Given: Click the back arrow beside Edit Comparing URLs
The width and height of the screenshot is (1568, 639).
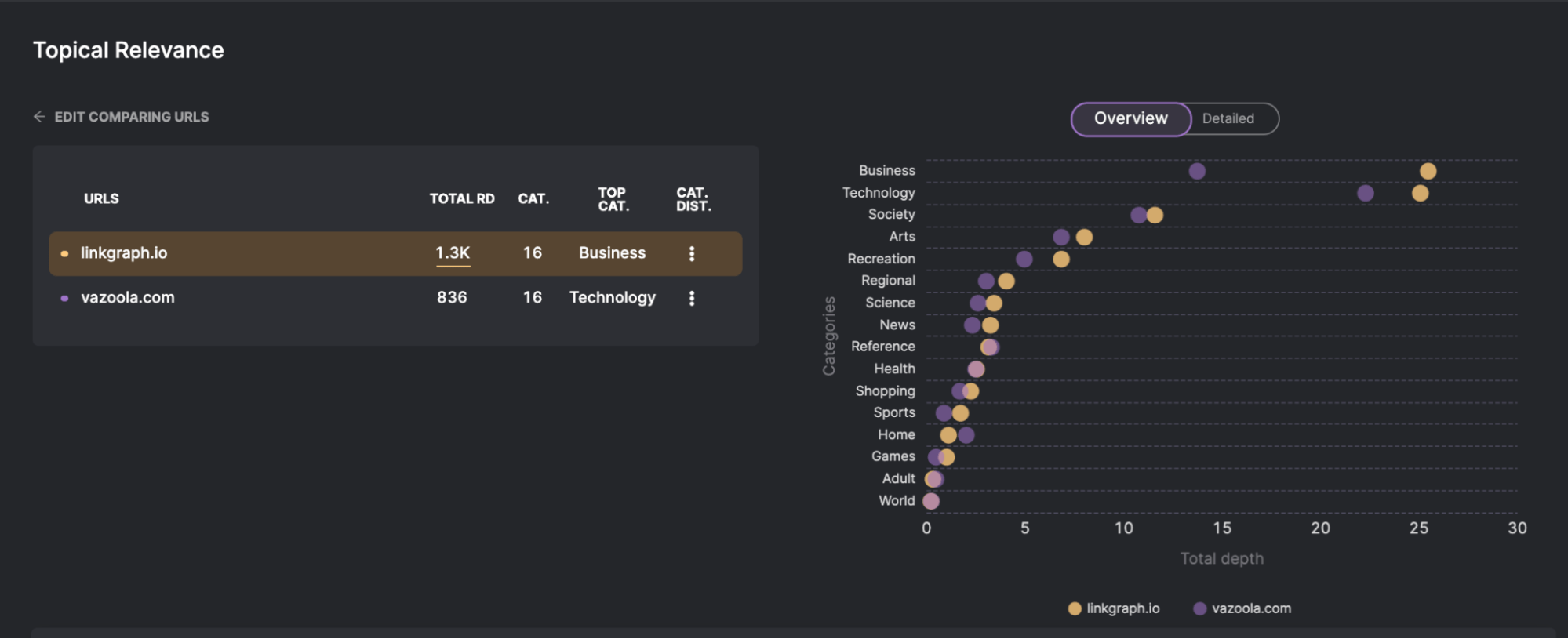Looking at the screenshot, I should click(x=39, y=117).
